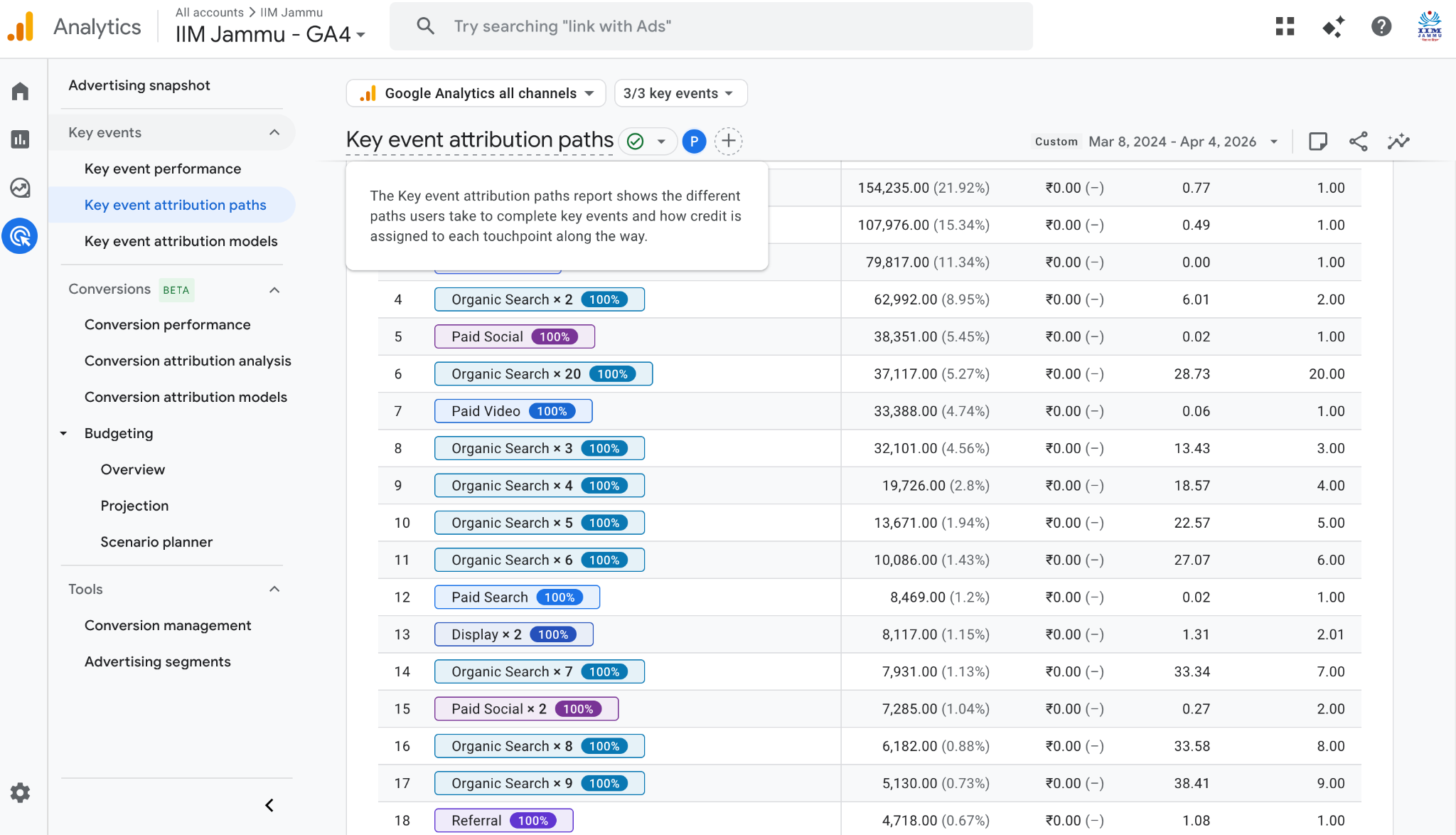The image size is (1456, 835).
Task: Open the Reports section icon in the sidebar
Action: coord(19,139)
